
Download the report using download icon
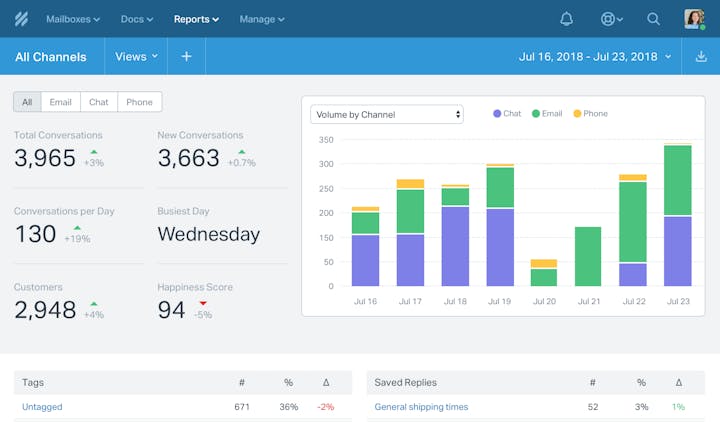pos(700,57)
